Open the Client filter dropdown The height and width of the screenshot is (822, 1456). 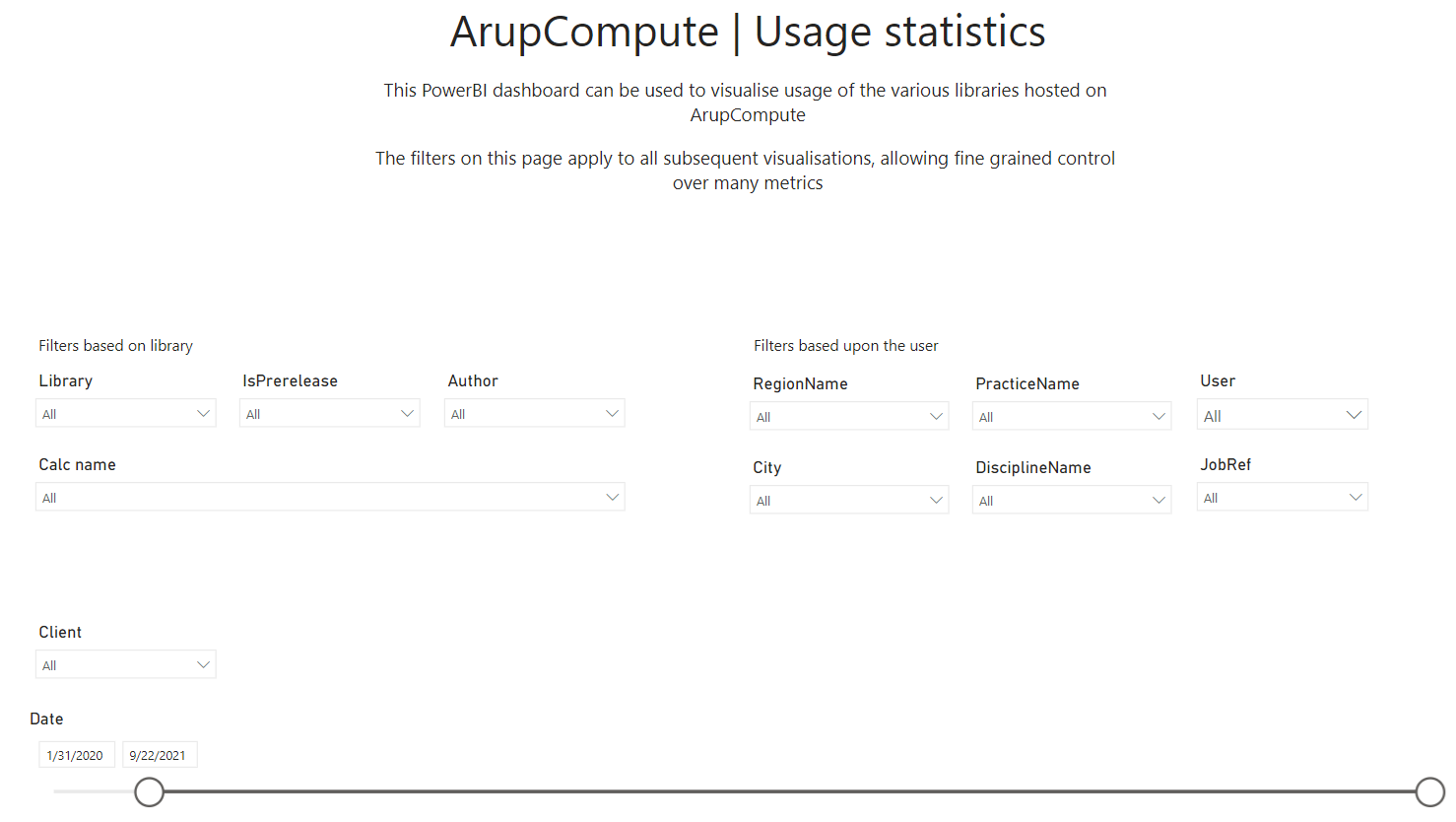coord(126,664)
